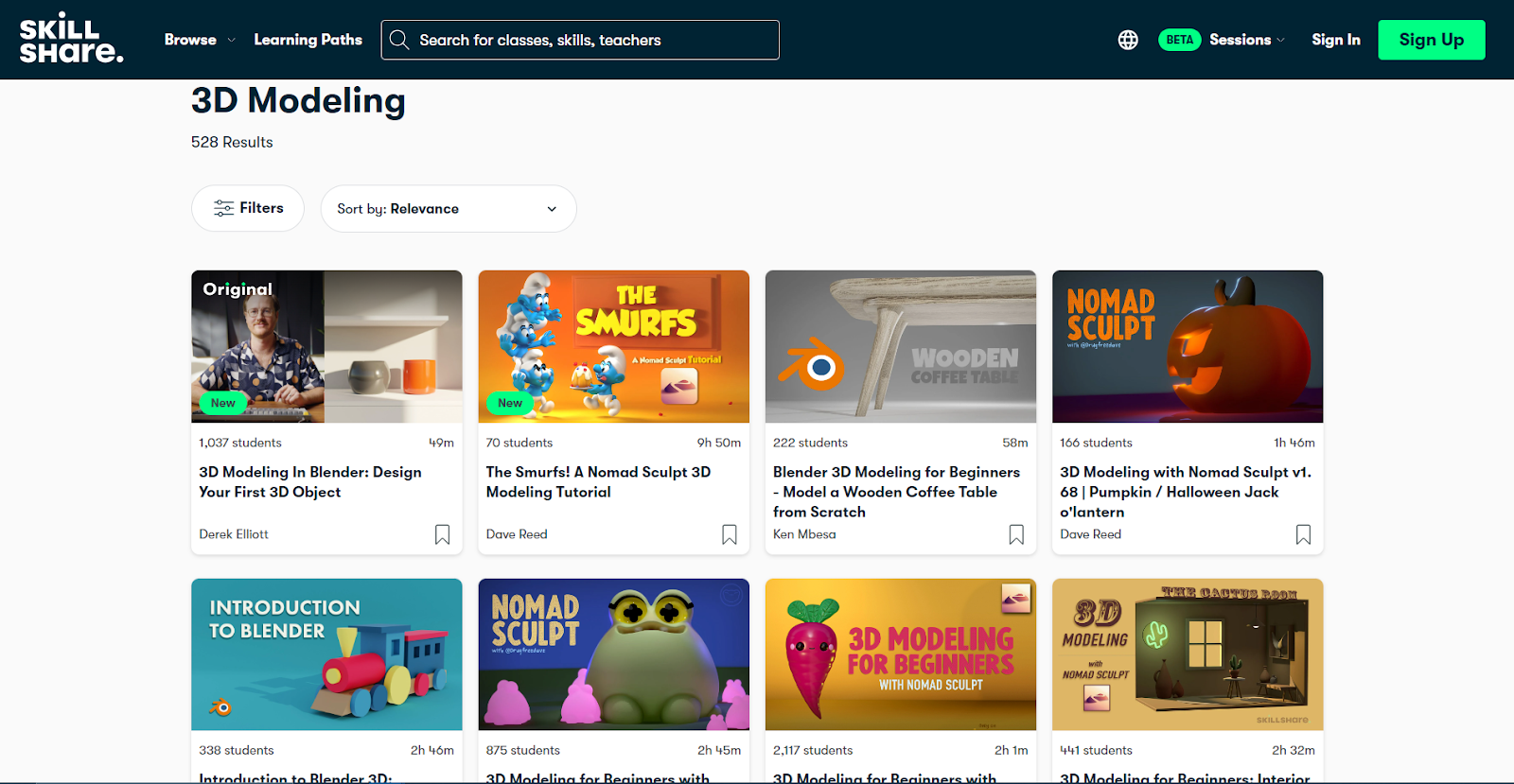Open 3D Modeling for Beginners radish thumbnail
The width and height of the screenshot is (1514, 784).
click(x=901, y=654)
